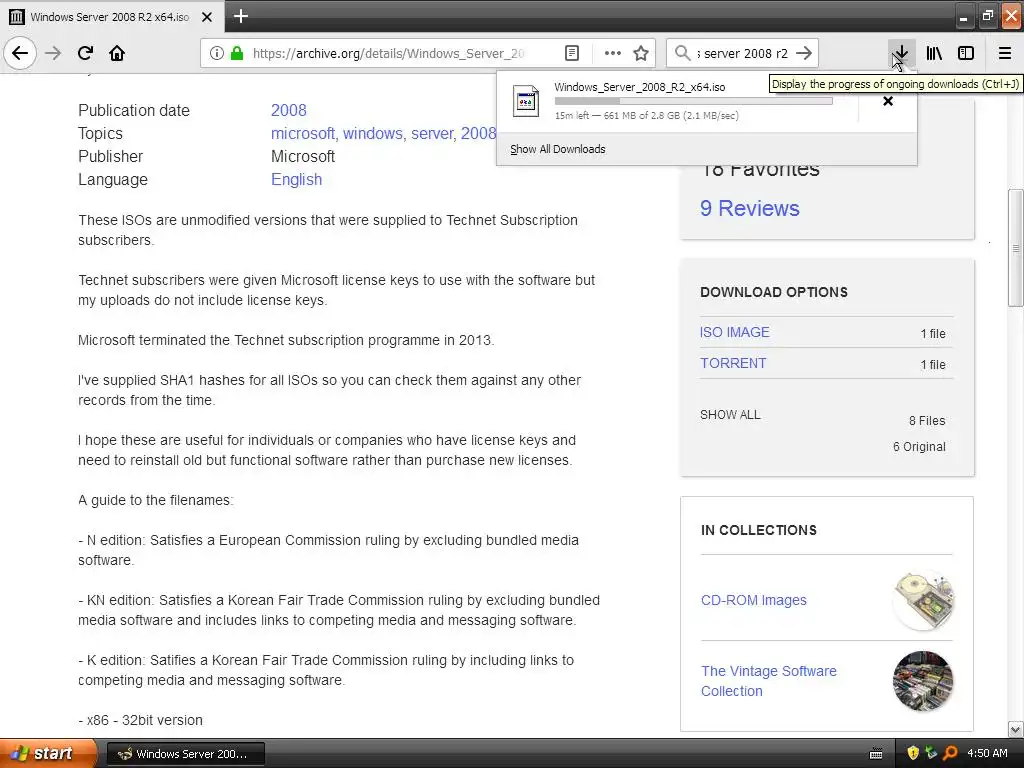This screenshot has height=768, width=1024.
Task: Open the Library bookshelf icon
Action: (934, 53)
